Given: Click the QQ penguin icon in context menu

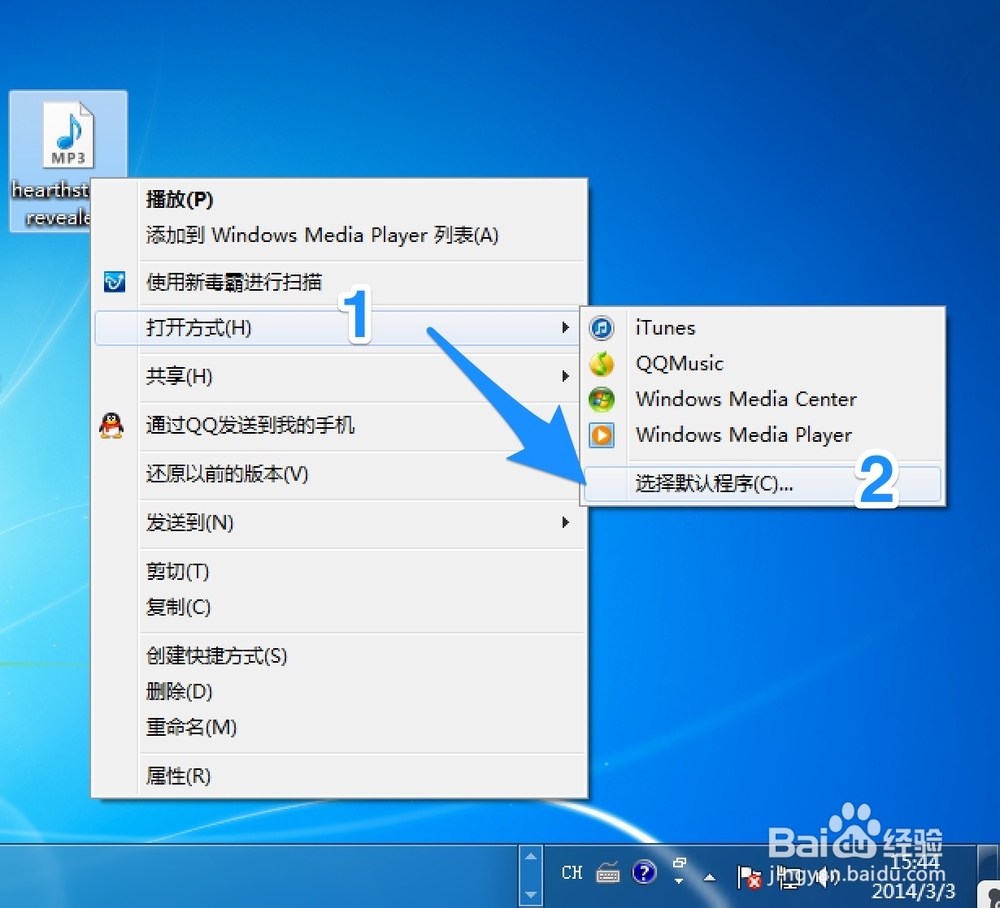Looking at the screenshot, I should pos(112,425).
